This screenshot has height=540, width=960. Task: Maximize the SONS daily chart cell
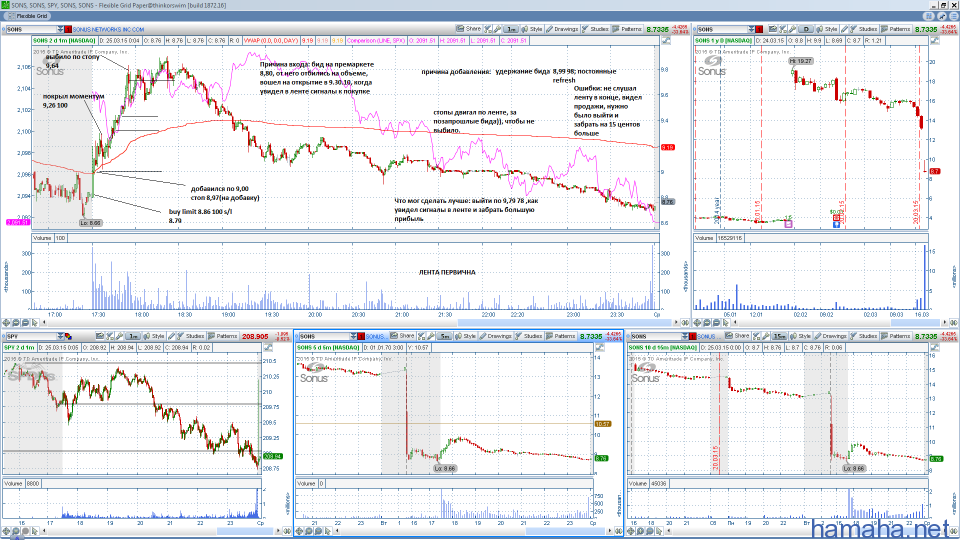point(935,40)
